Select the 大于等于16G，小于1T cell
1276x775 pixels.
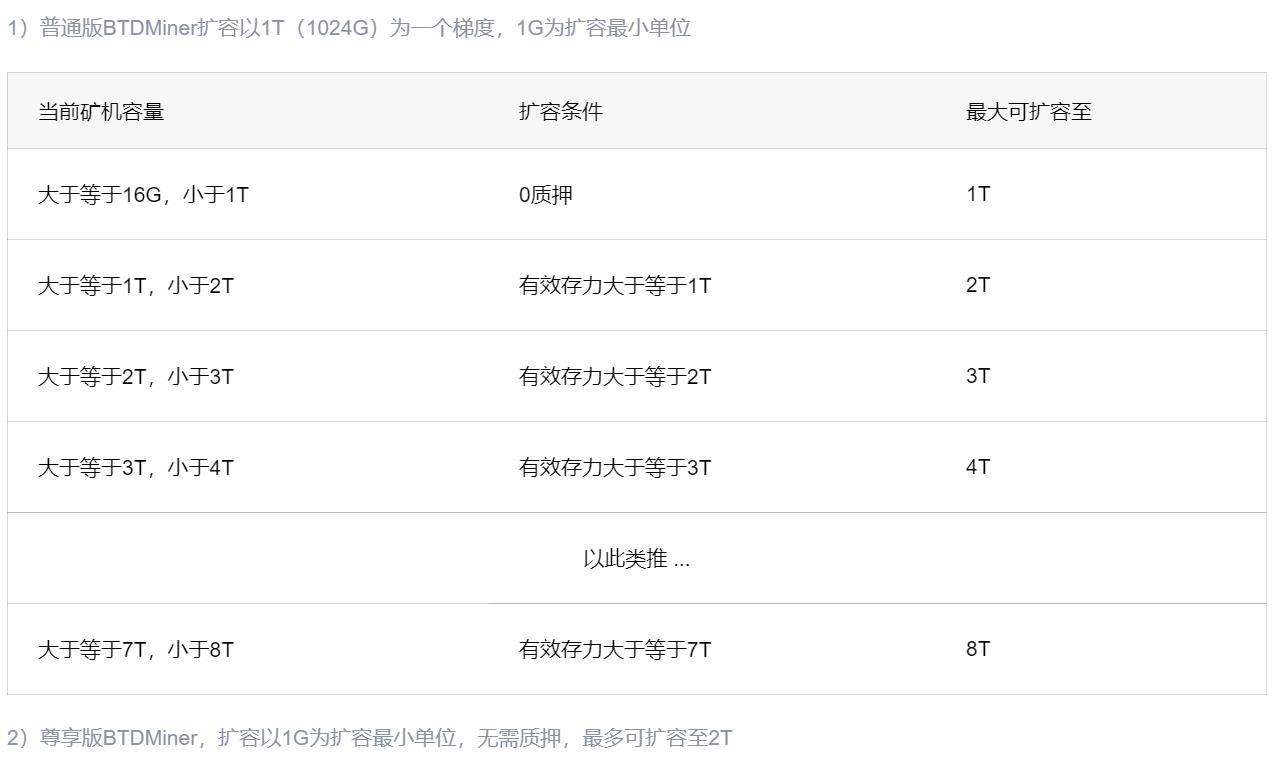pyautogui.click(x=143, y=195)
